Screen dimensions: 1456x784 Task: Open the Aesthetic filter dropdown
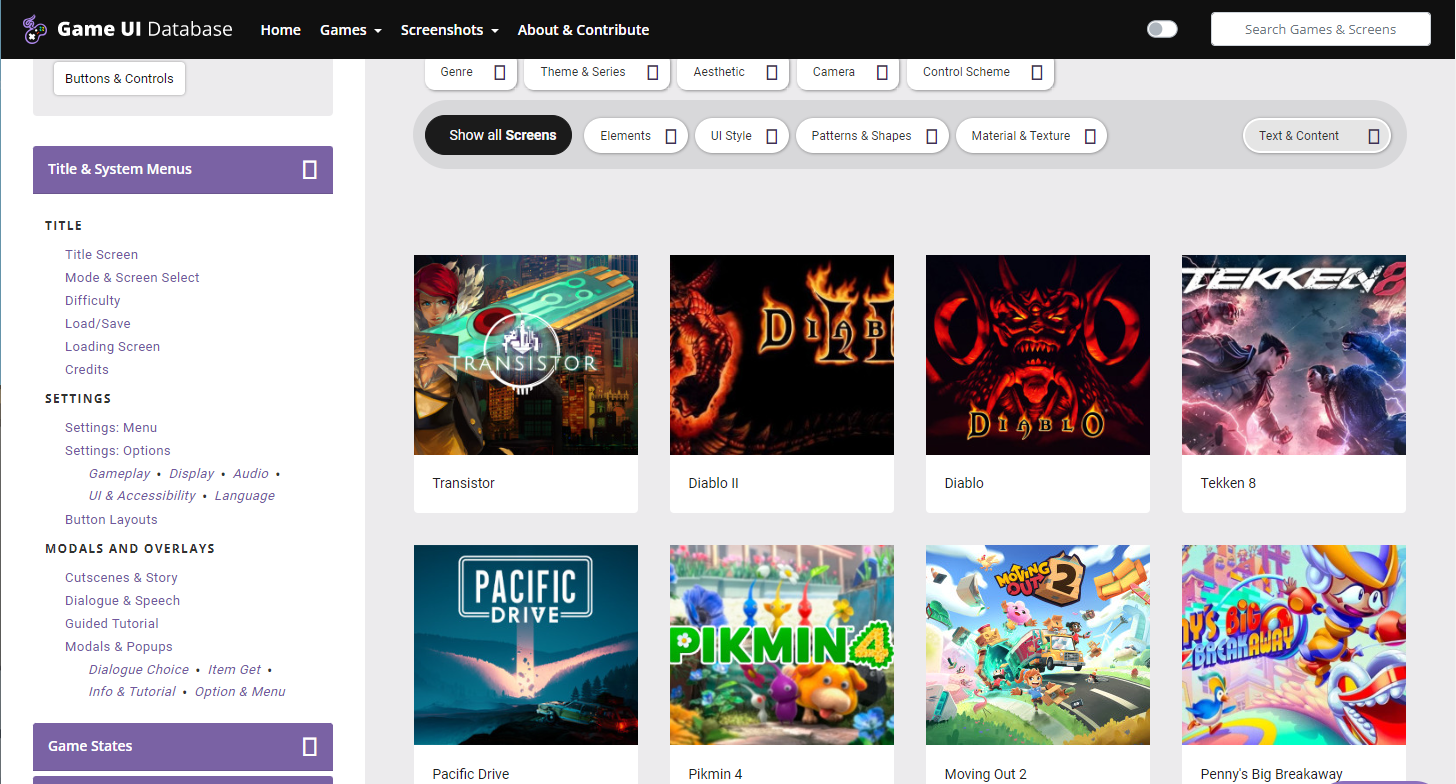733,72
